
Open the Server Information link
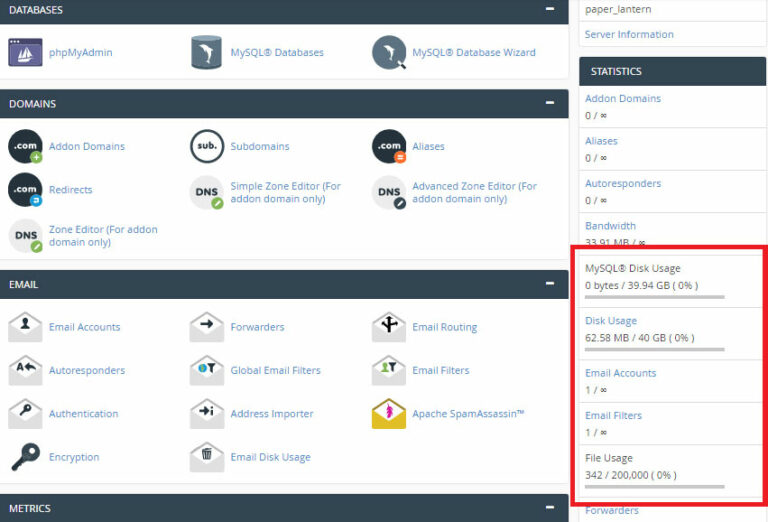tap(629, 34)
